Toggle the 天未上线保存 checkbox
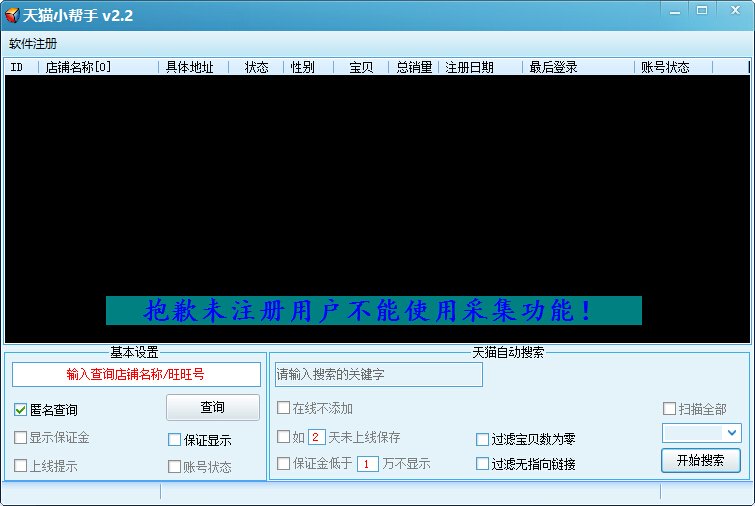 coord(283,437)
